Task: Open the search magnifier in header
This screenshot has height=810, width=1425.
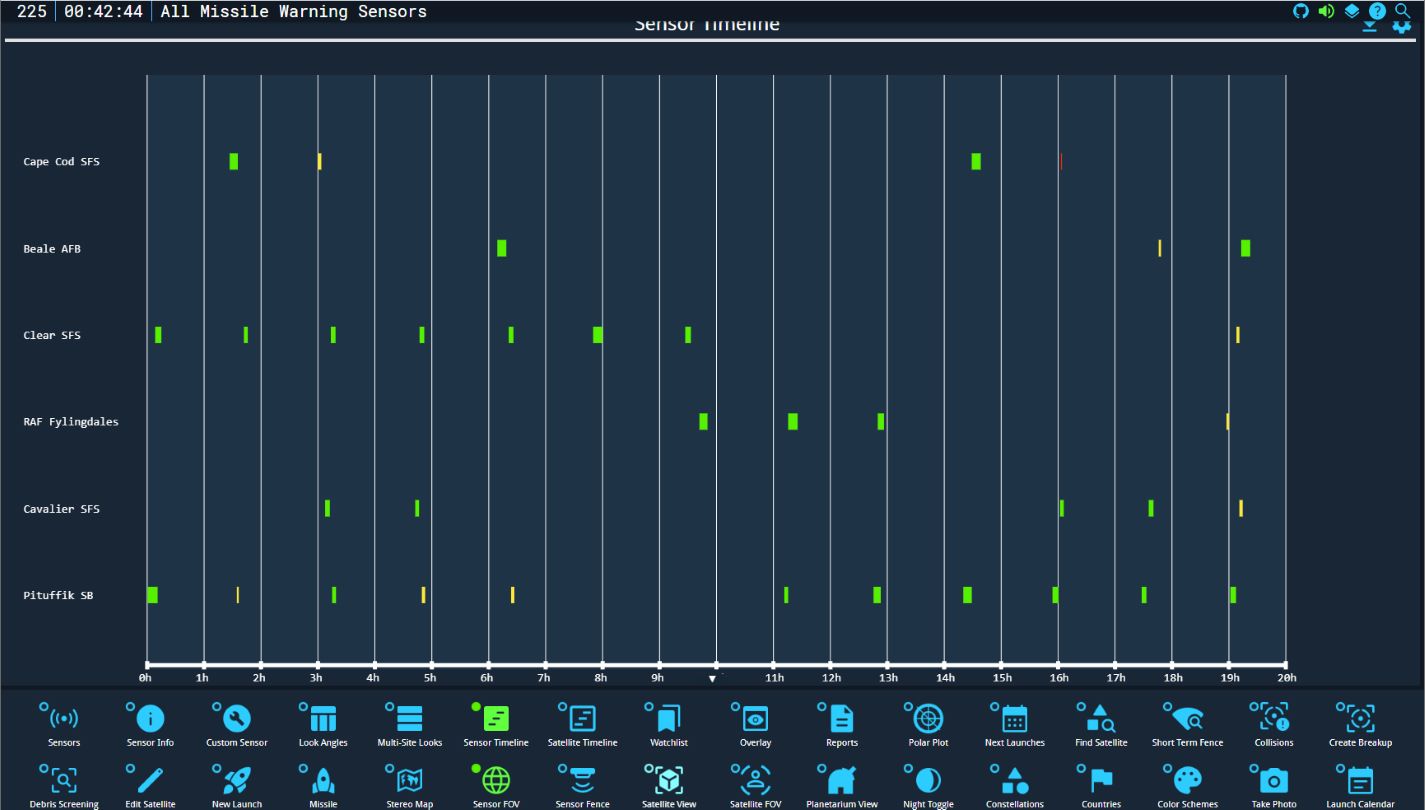Action: pos(1403,11)
